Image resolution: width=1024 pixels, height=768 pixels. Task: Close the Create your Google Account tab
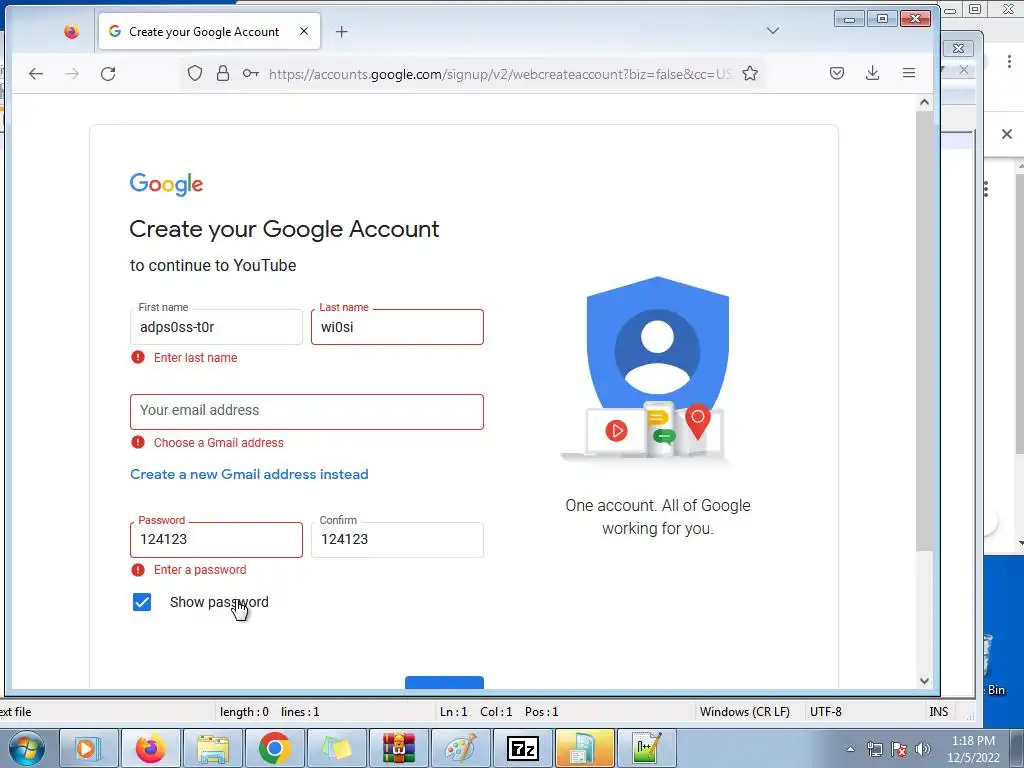point(304,31)
